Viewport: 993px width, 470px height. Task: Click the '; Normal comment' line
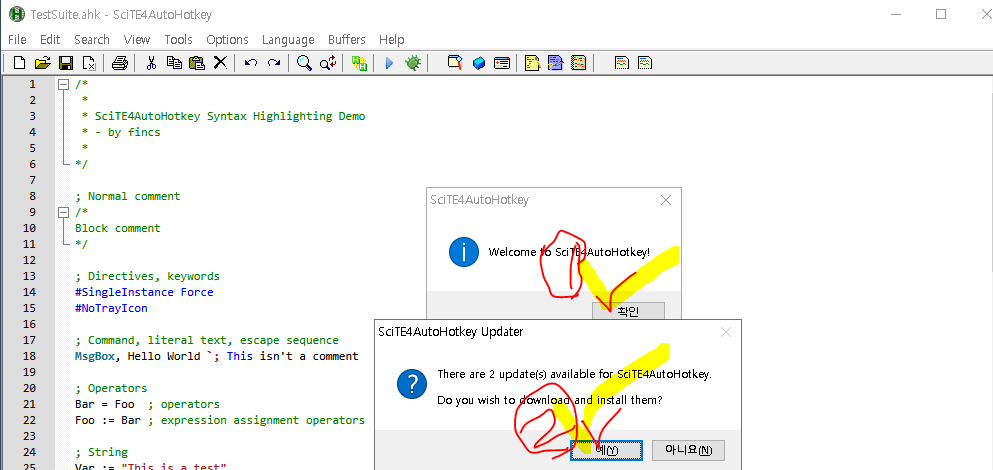pyautogui.click(x=127, y=196)
